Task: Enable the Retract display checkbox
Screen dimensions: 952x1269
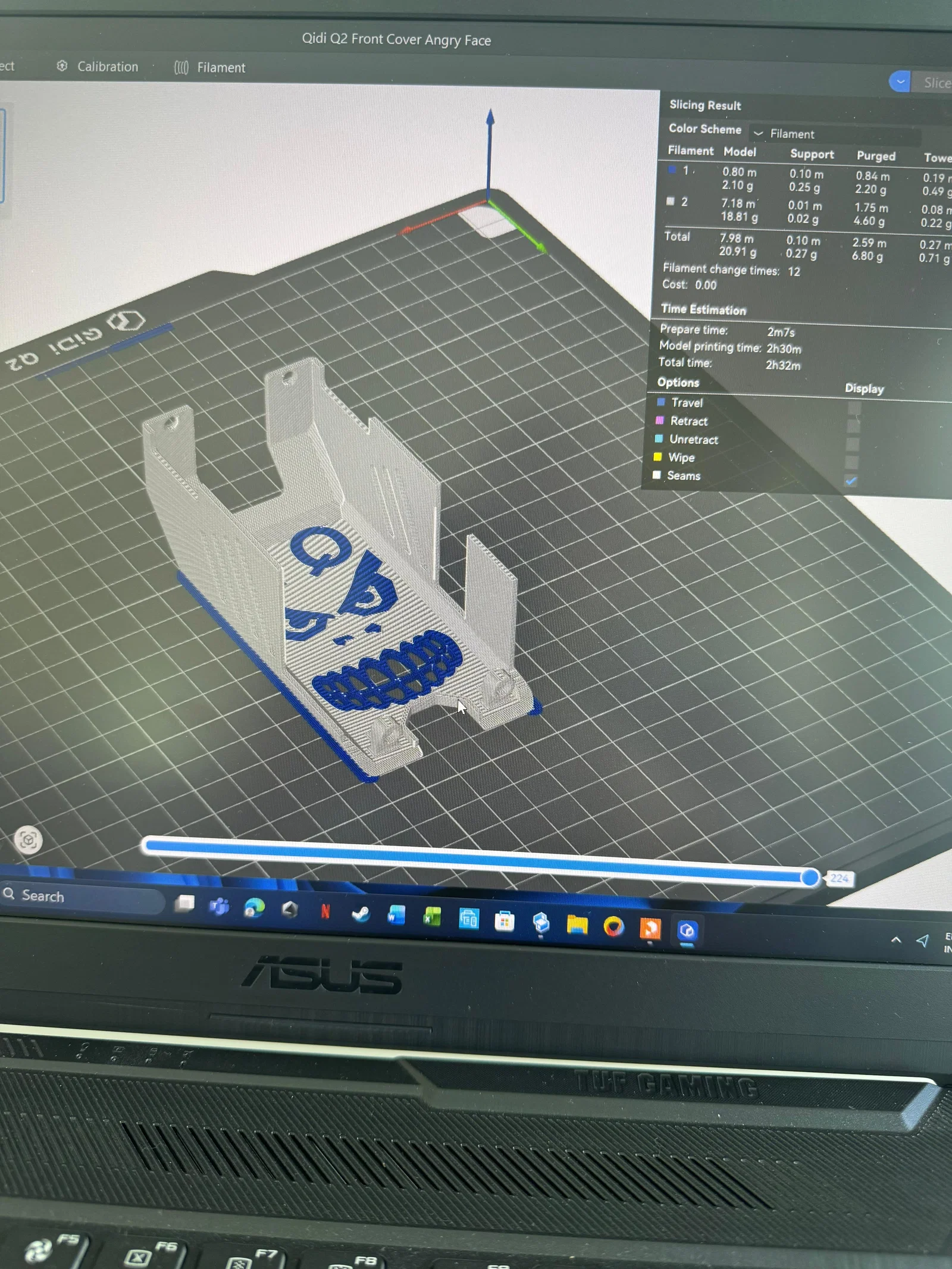Action: (853, 427)
